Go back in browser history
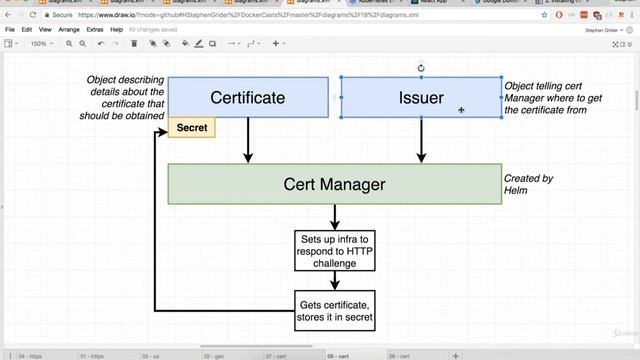Screen dimensions: 640x360 (8, 15)
